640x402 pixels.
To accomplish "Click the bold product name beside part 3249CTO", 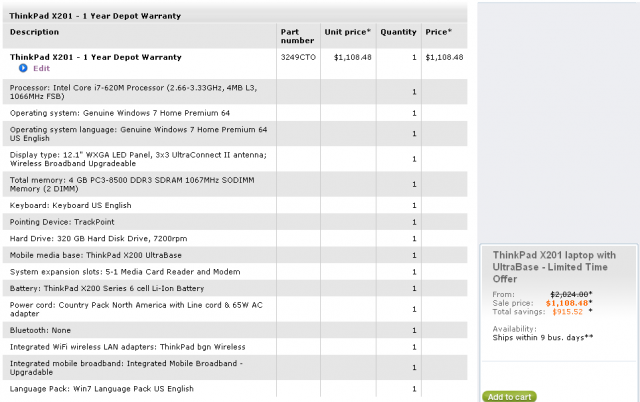I will pos(96,57).
